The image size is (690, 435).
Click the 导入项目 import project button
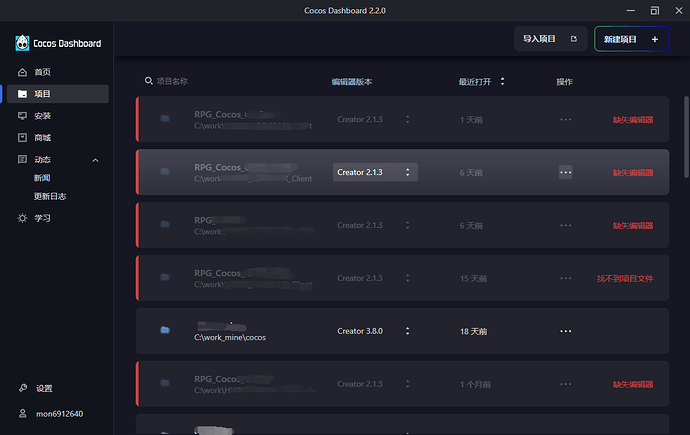551,39
